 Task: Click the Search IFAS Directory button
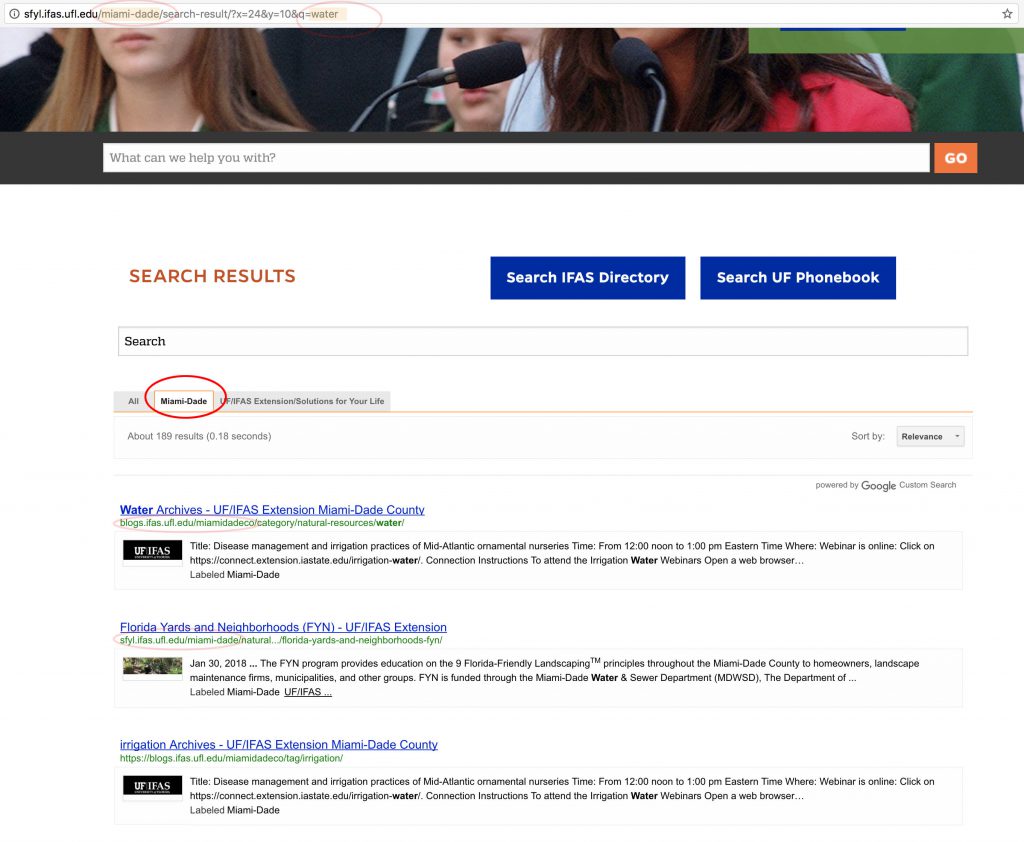[x=587, y=278]
